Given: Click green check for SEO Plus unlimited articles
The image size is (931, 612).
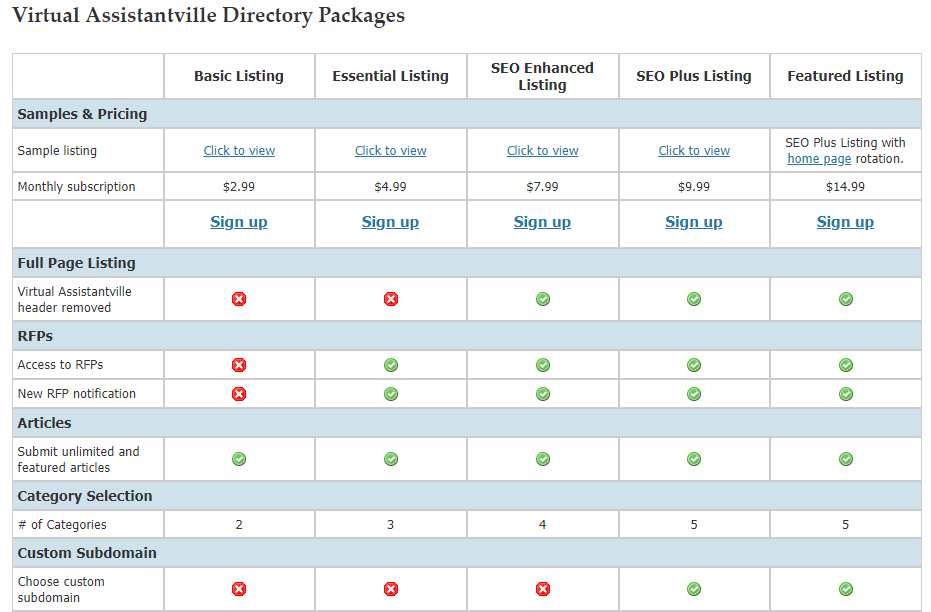Looking at the screenshot, I should pos(694,459).
